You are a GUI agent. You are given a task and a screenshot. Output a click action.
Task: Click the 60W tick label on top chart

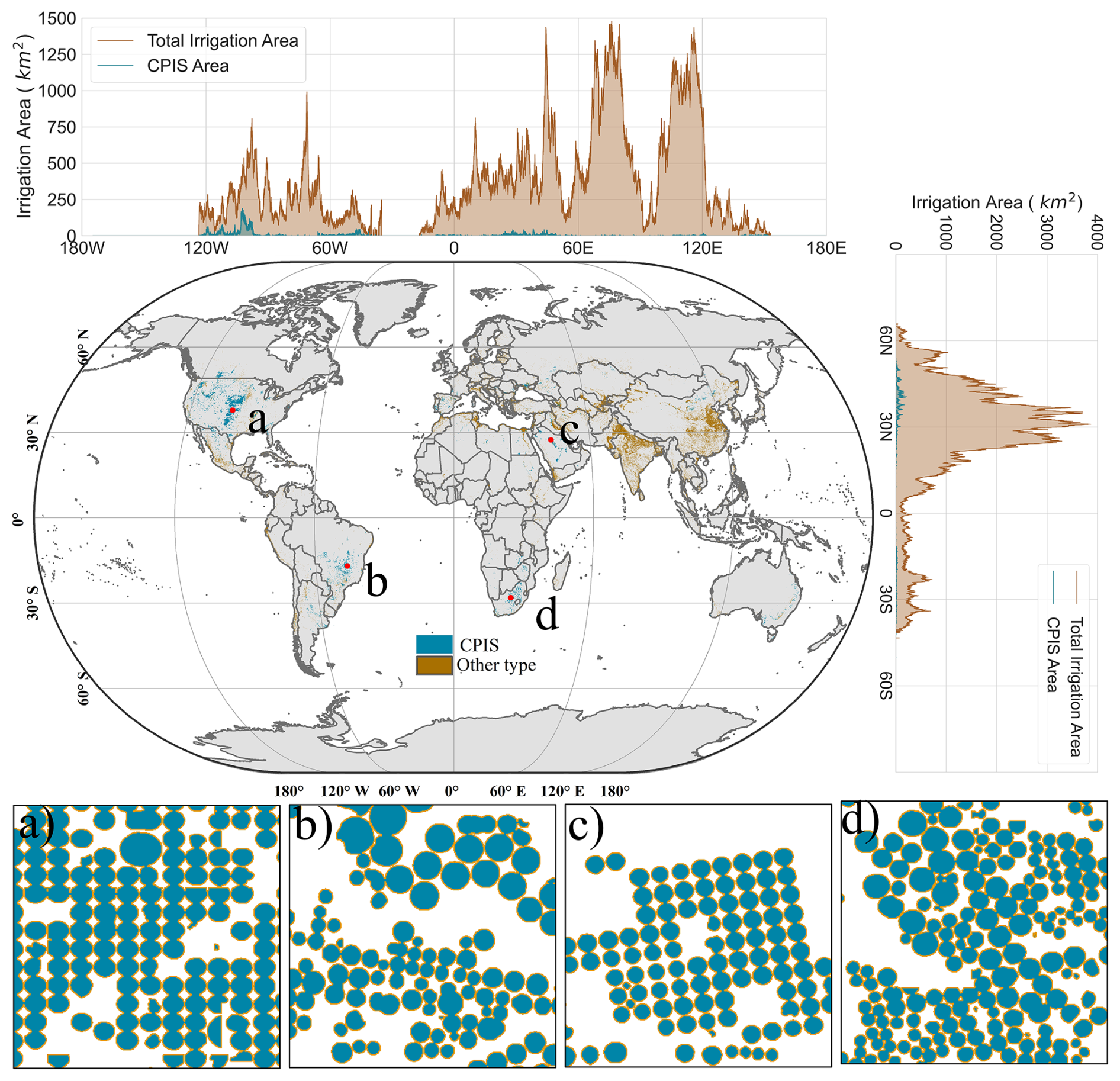[x=330, y=248]
